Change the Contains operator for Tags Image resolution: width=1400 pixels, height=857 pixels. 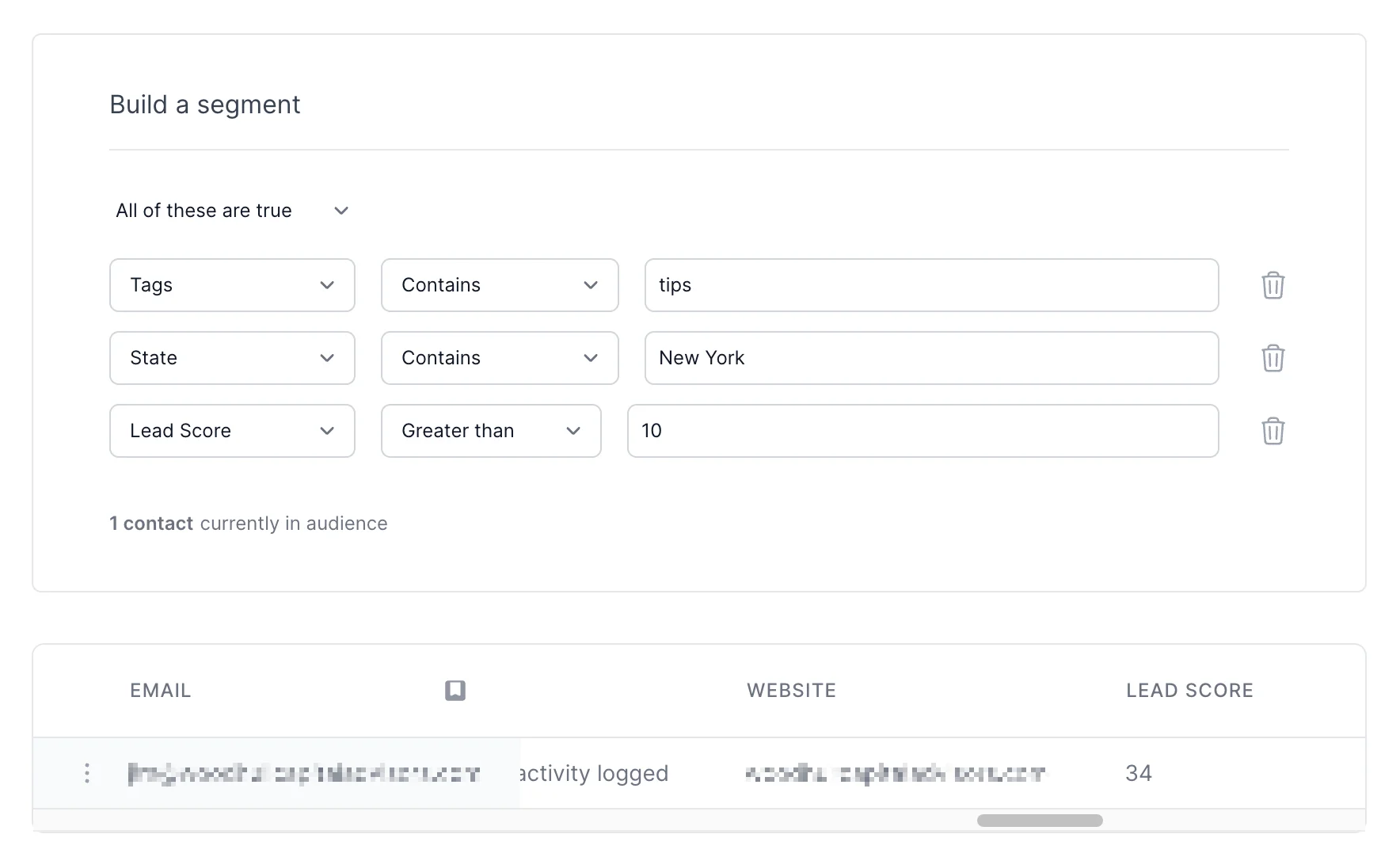[499, 285]
